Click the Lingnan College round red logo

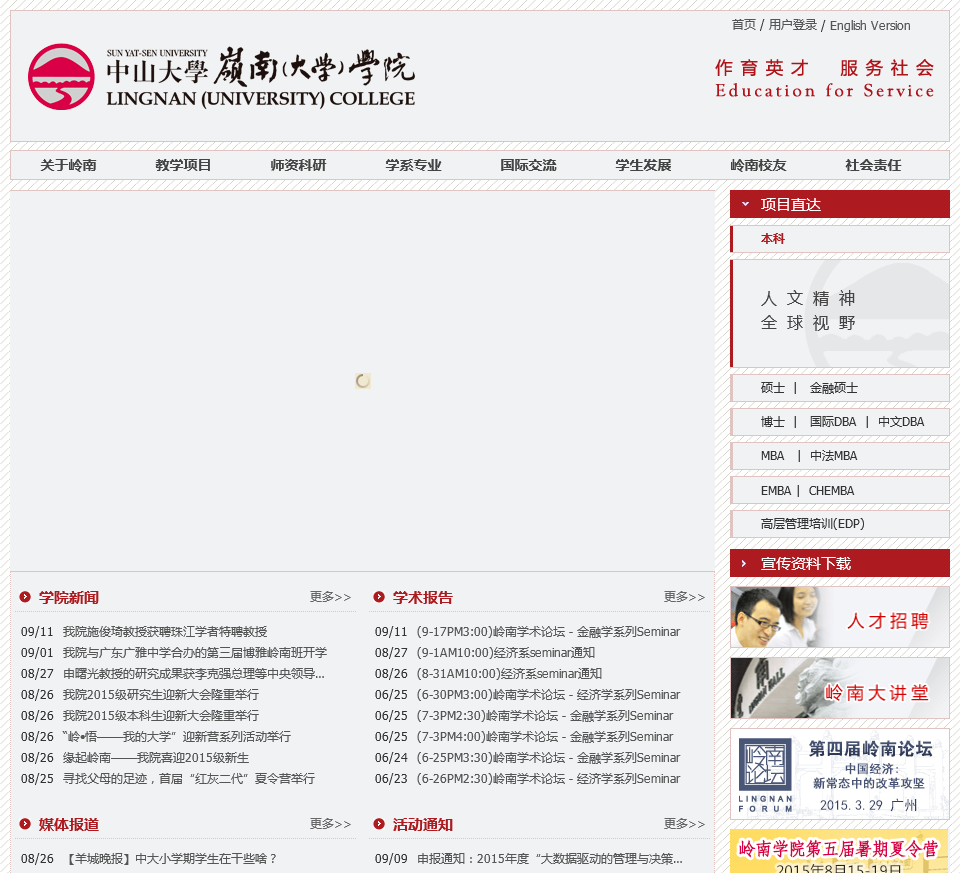click(61, 77)
